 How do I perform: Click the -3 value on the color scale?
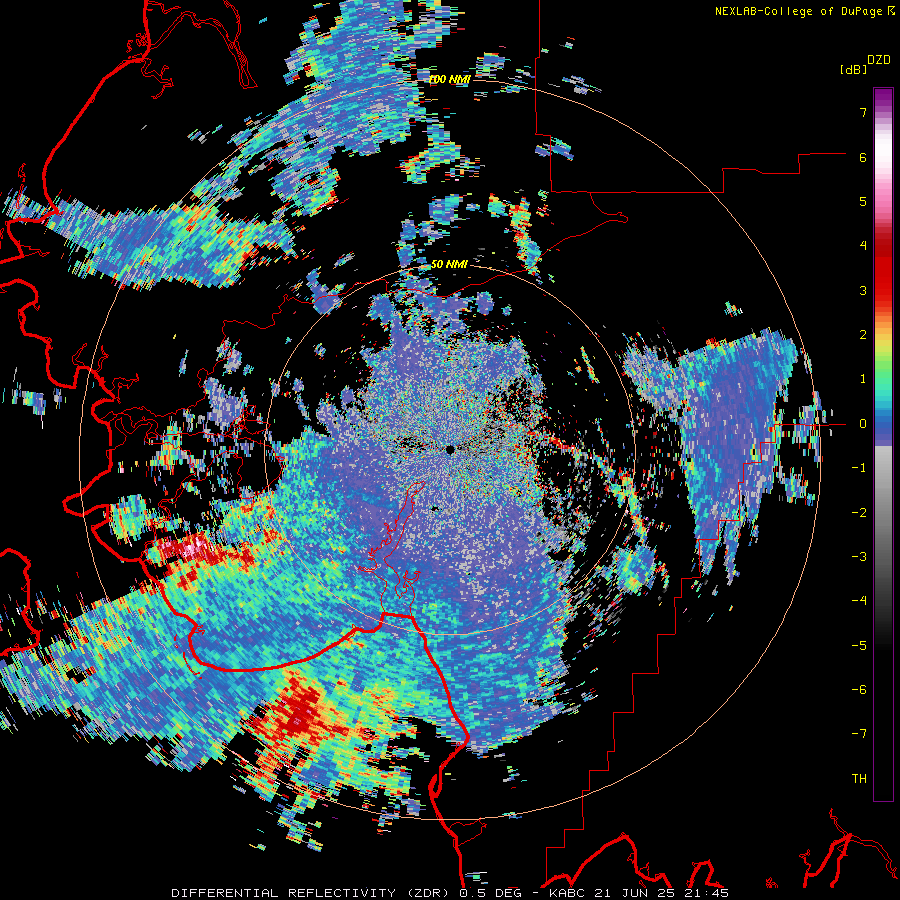859,557
